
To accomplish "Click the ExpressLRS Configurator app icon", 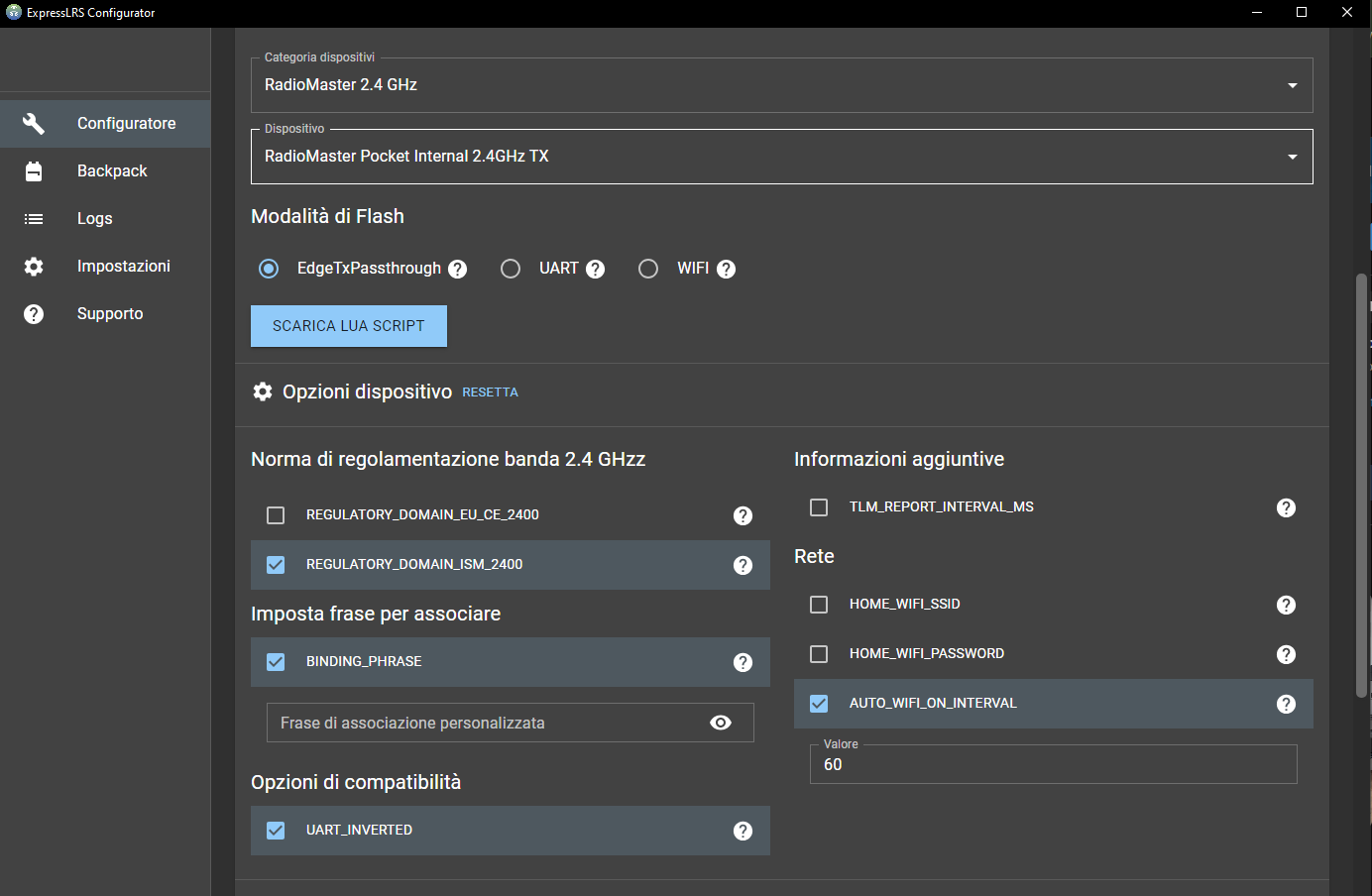I will click(x=14, y=12).
